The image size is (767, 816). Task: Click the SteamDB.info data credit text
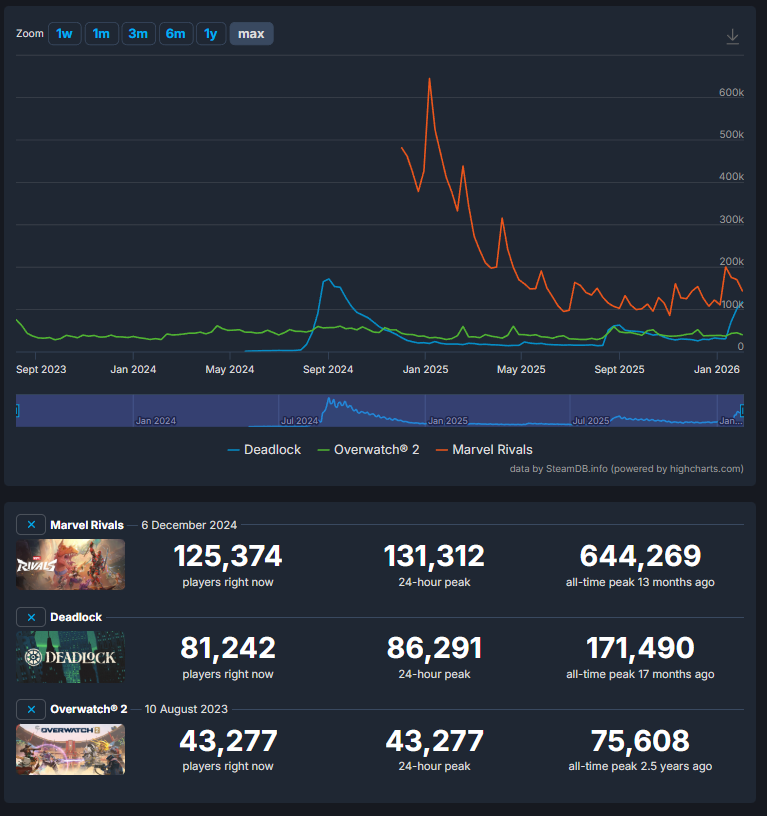point(627,469)
